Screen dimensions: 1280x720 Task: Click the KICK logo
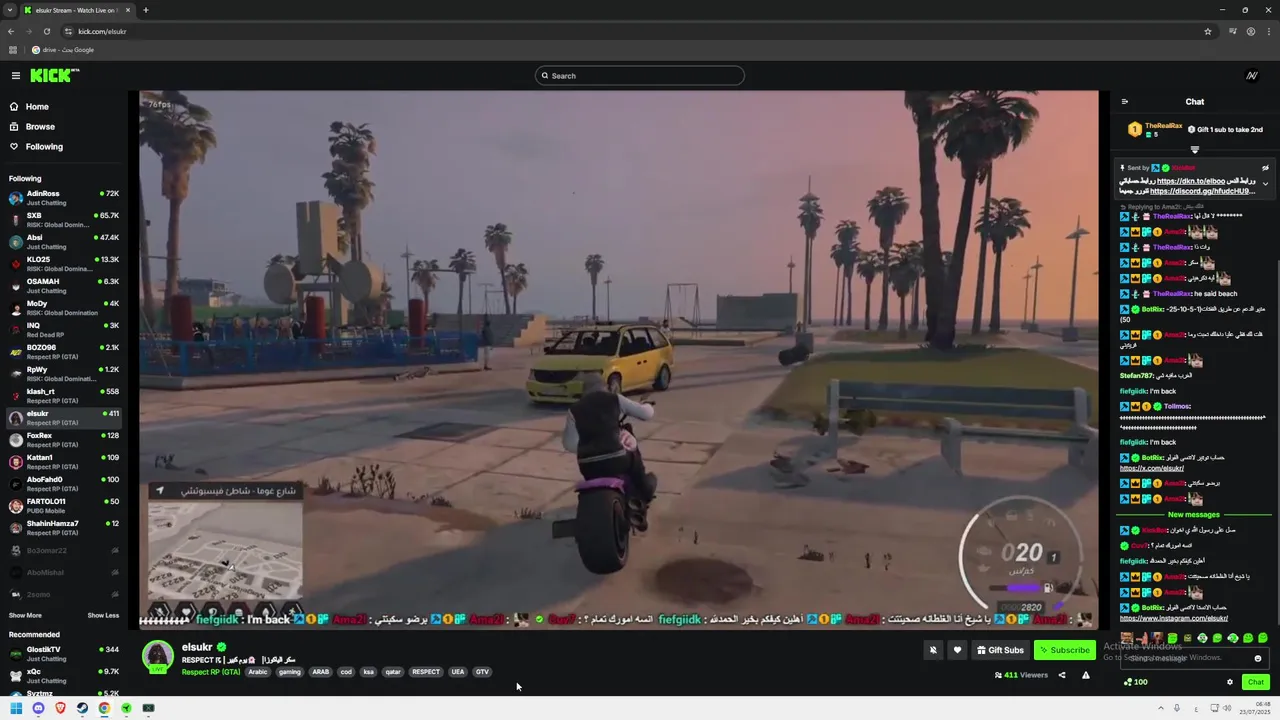[54, 76]
